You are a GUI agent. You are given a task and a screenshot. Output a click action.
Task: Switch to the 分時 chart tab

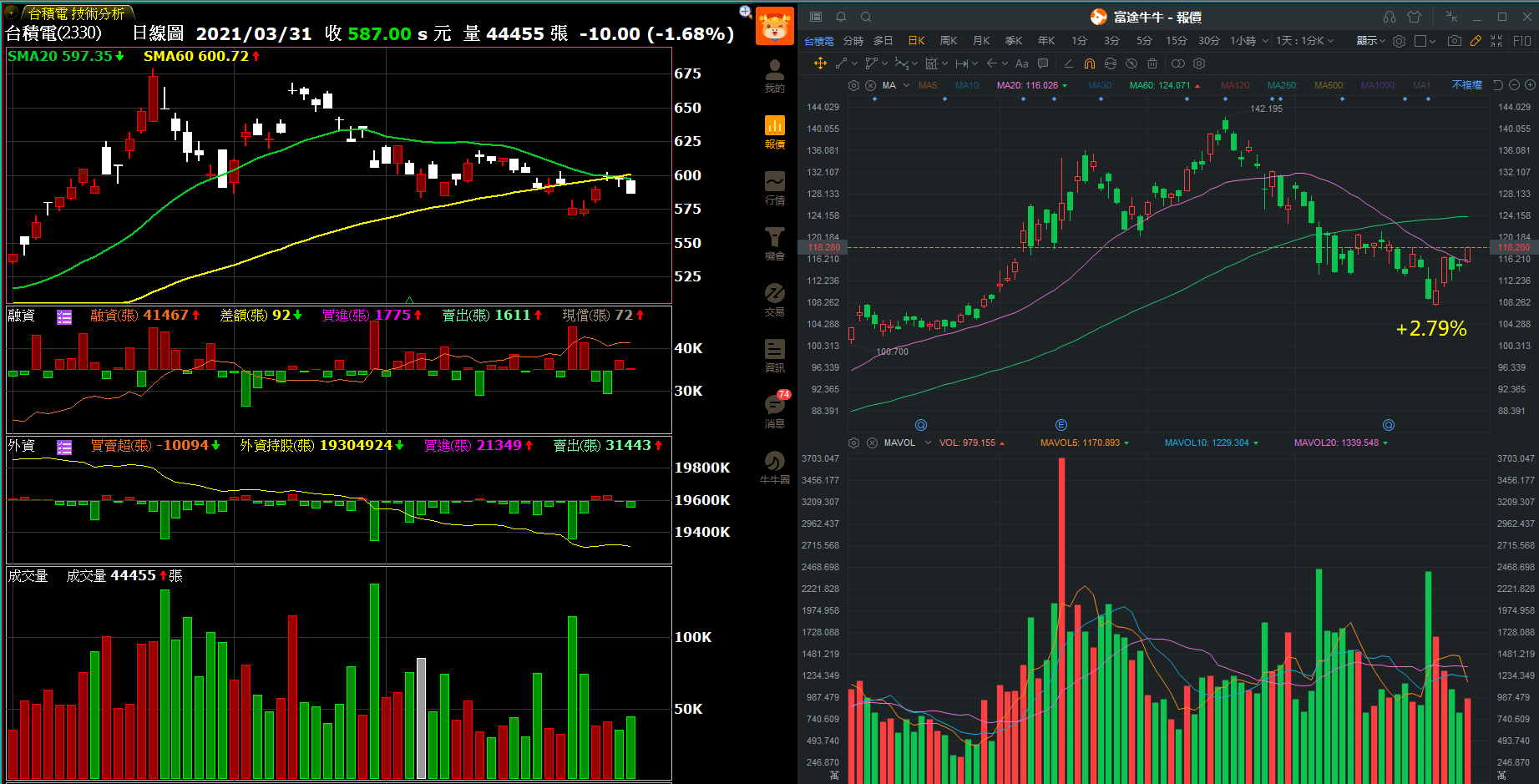853,41
